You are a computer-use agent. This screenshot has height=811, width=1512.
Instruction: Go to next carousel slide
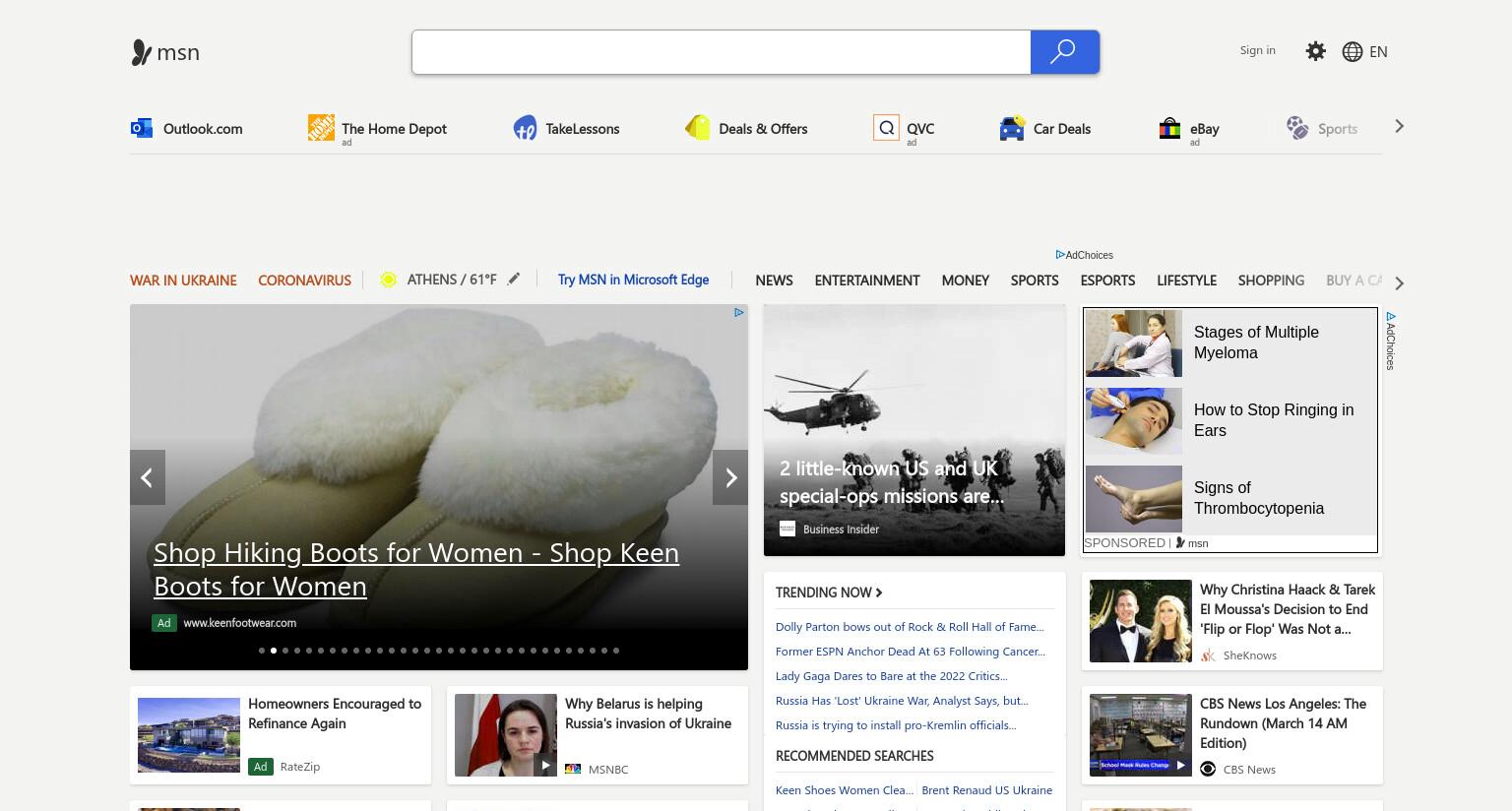pyautogui.click(x=730, y=477)
